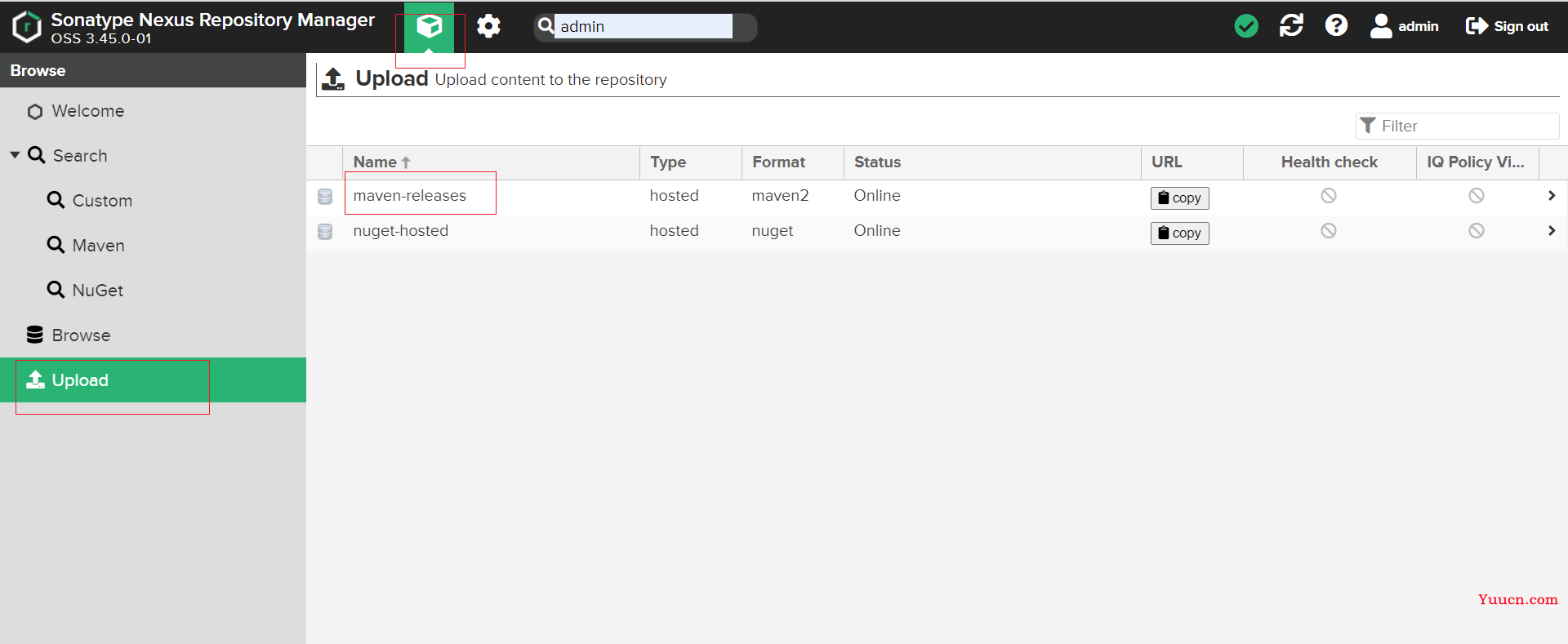Click nuget-hosted IQ policy disabled icon
The height and width of the screenshot is (644, 1568).
[1477, 231]
